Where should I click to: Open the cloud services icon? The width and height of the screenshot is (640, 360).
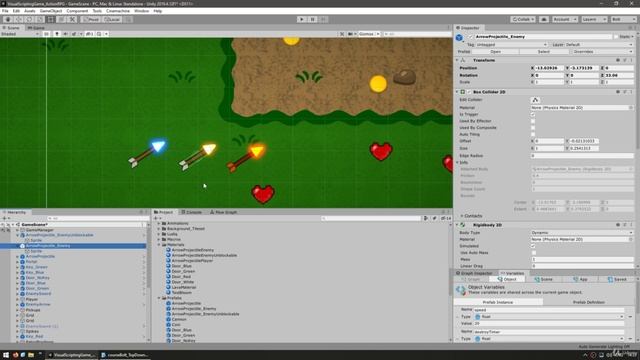(x=544, y=19)
